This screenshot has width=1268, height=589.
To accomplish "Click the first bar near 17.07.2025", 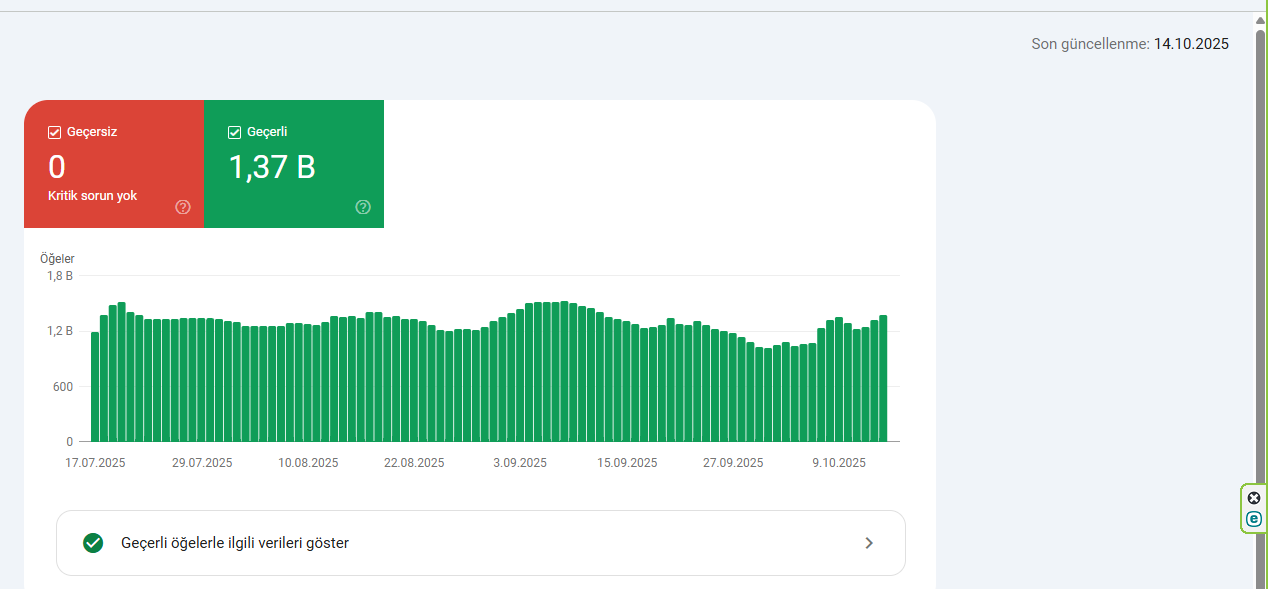I will [95, 387].
